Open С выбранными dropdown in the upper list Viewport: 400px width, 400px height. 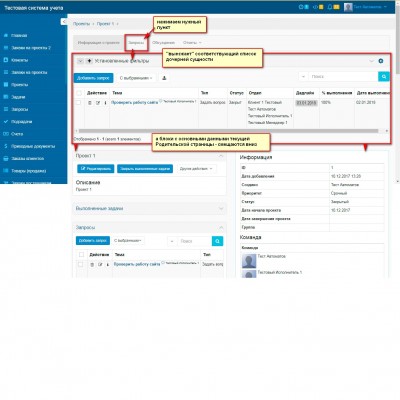(136, 78)
